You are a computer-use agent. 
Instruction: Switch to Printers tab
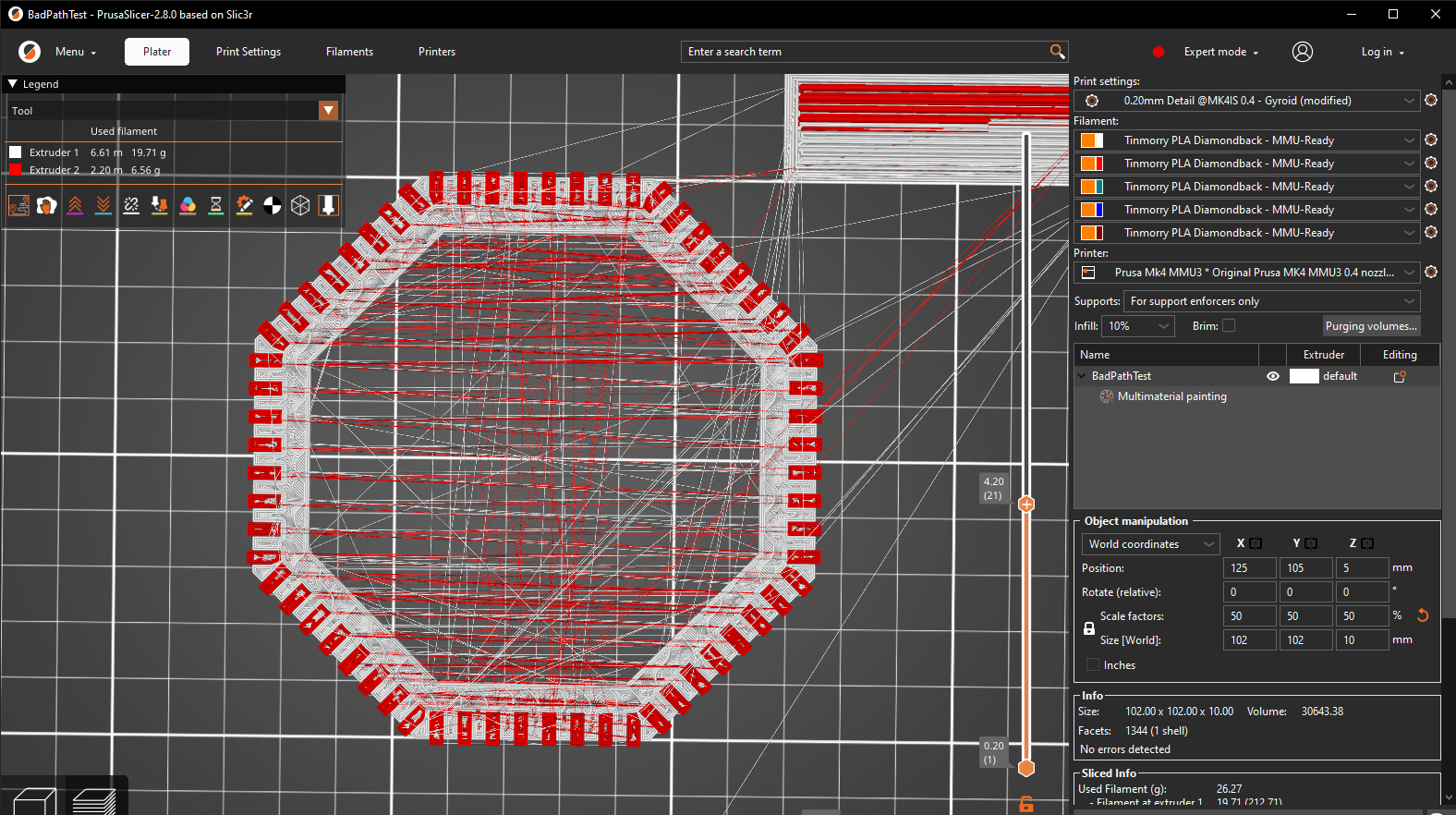[x=437, y=52]
